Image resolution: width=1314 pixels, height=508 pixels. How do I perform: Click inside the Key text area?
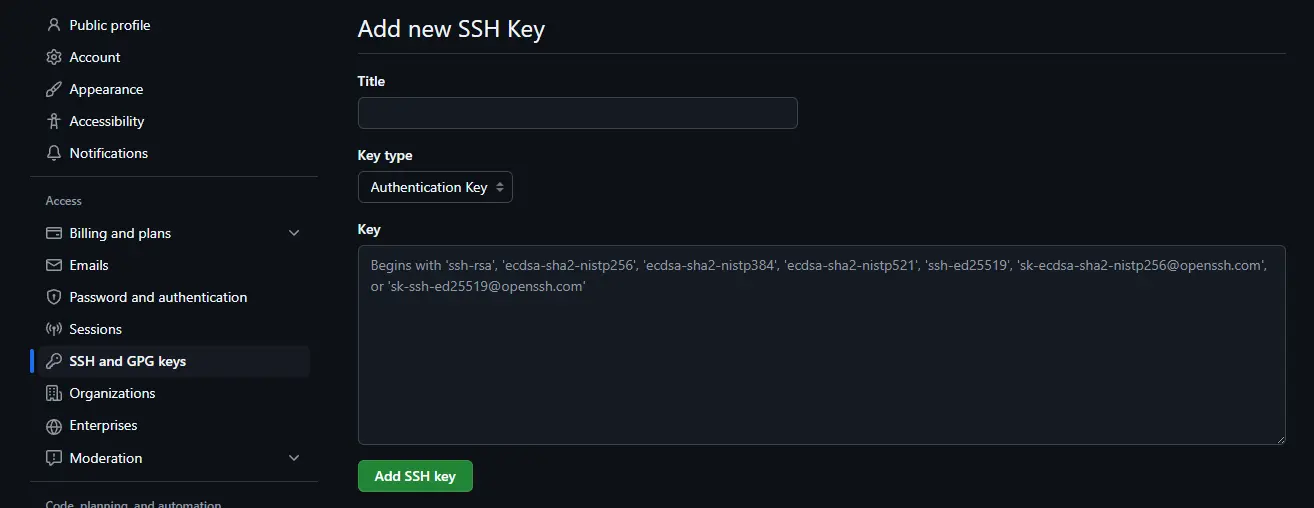click(x=821, y=360)
